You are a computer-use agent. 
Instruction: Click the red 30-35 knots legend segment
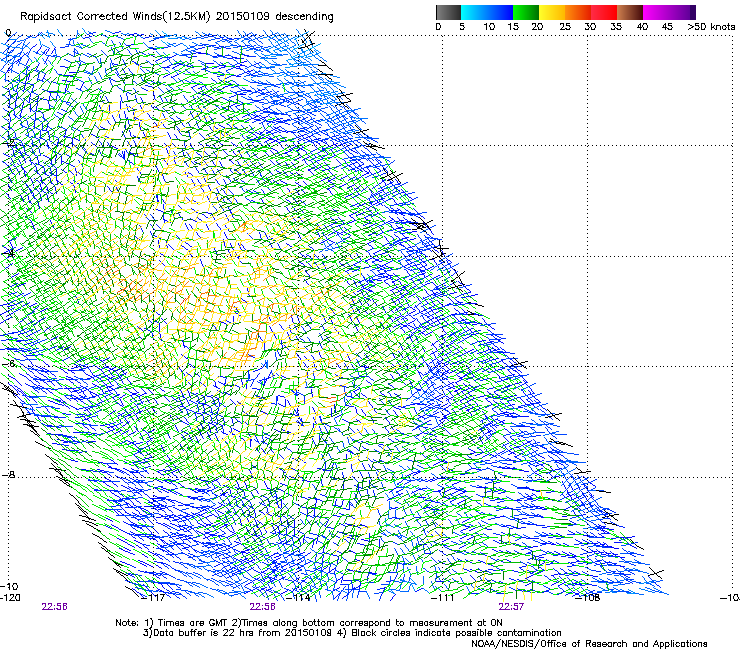coord(604,12)
